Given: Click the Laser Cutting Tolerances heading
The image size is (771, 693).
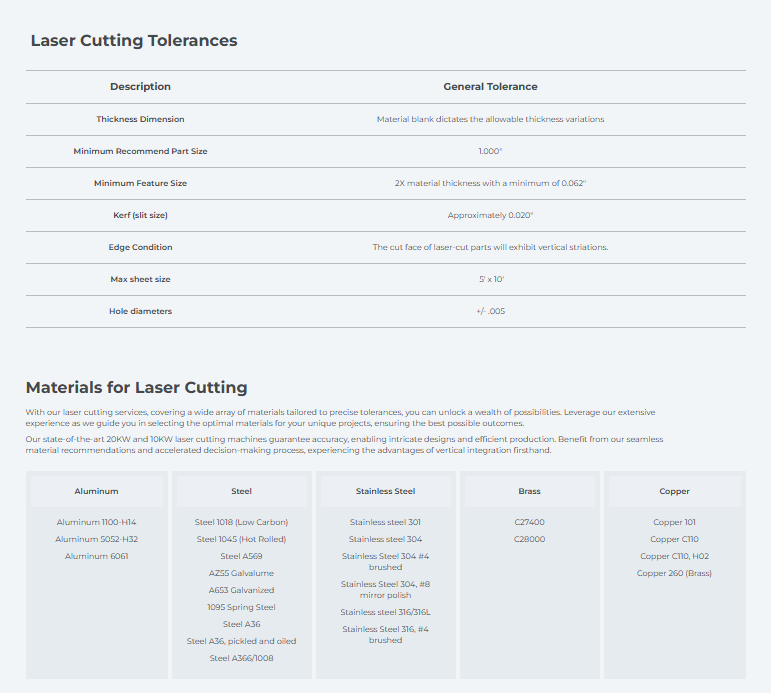Looking at the screenshot, I should [x=134, y=40].
